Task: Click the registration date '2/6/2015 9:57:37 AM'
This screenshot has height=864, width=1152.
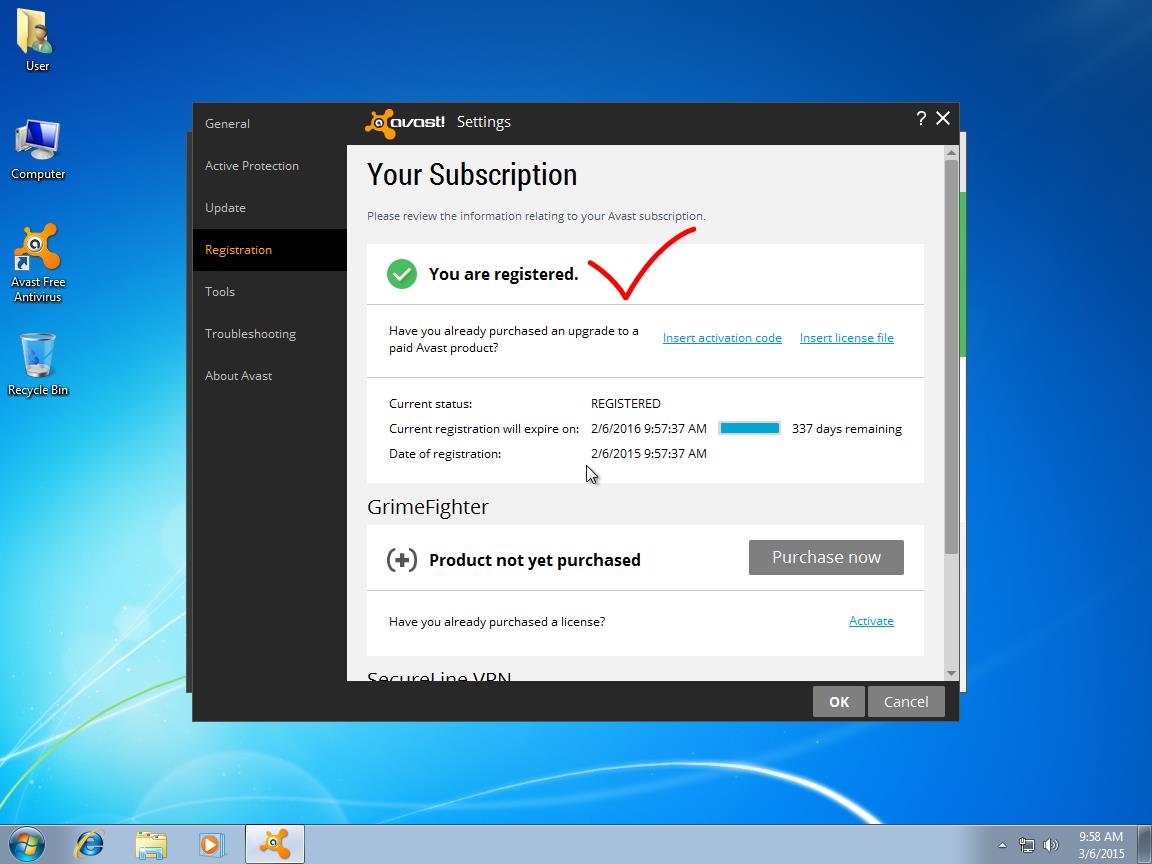Action: click(x=649, y=453)
